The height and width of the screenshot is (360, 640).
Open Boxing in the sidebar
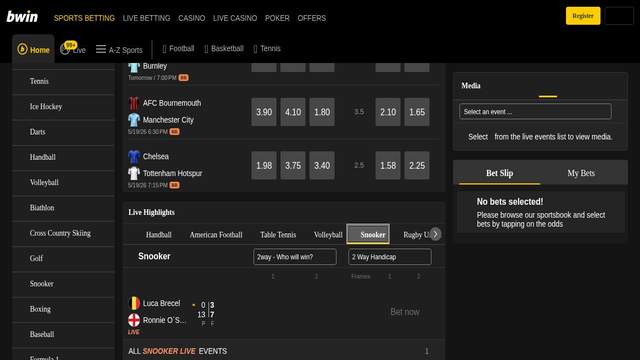click(64, 309)
